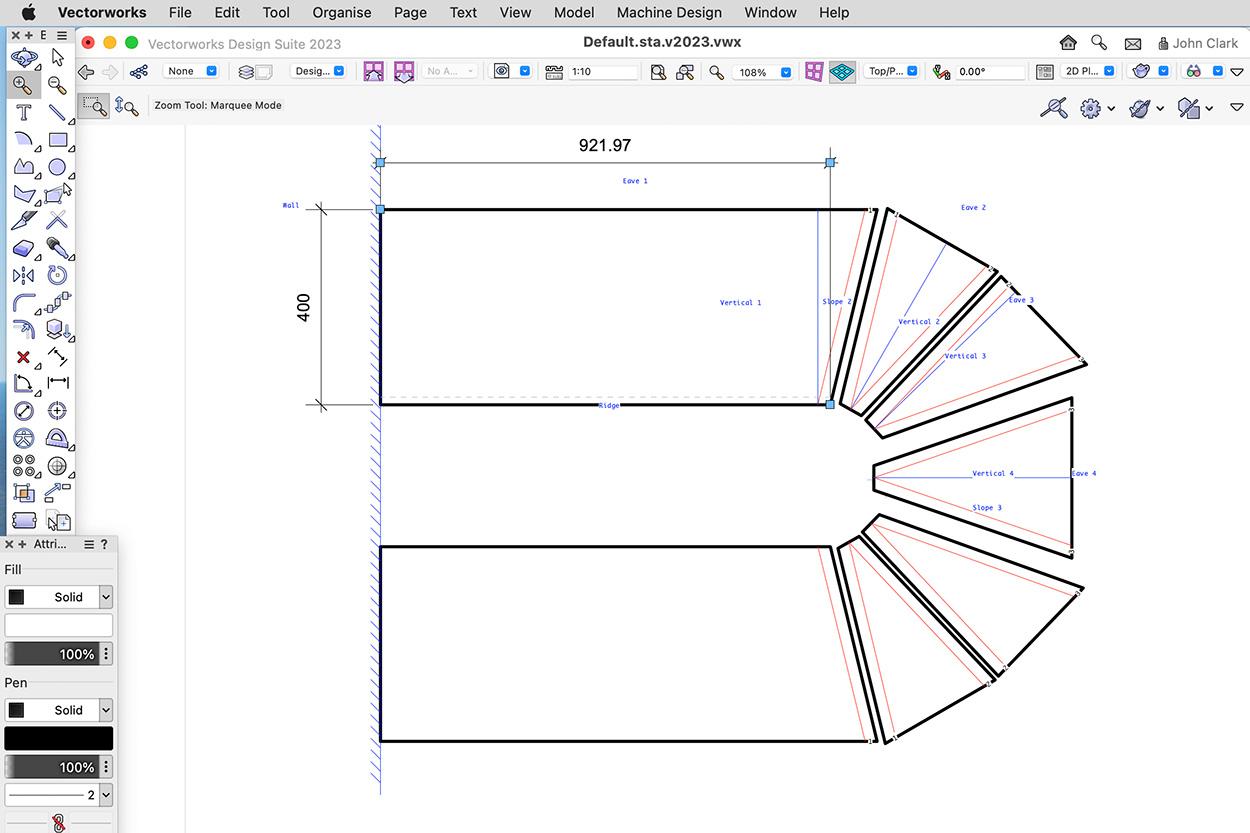The height and width of the screenshot is (833, 1250).
Task: Click the Previous View back arrow
Action: [86, 72]
